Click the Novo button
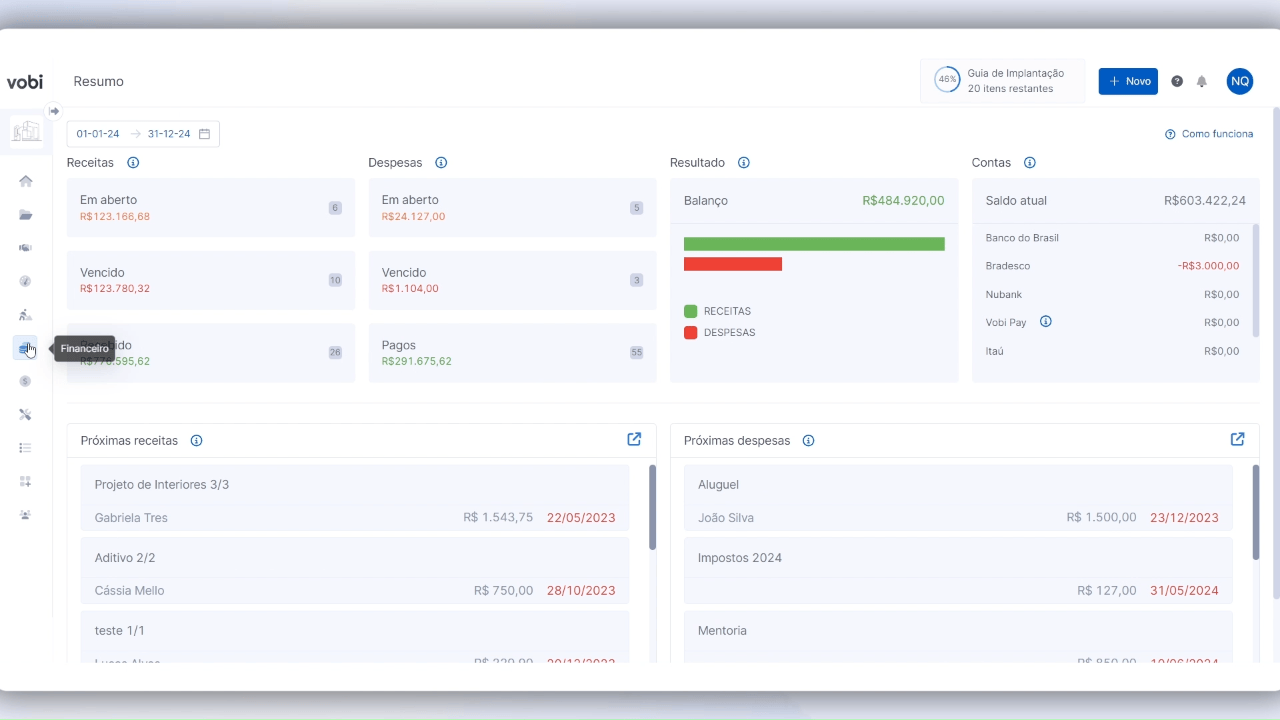The width and height of the screenshot is (1280, 720). [x=1128, y=82]
